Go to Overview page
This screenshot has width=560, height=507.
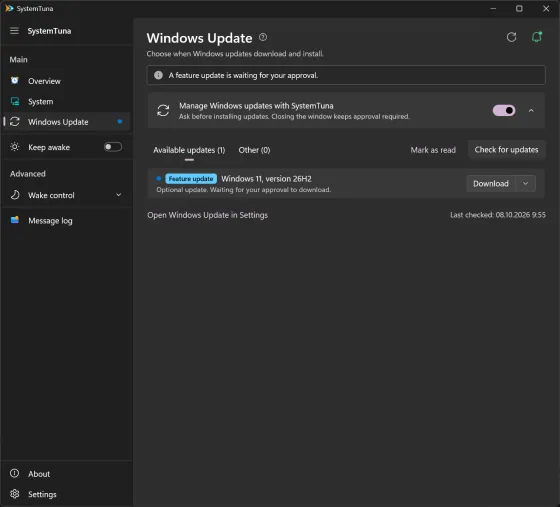[x=66, y=81]
